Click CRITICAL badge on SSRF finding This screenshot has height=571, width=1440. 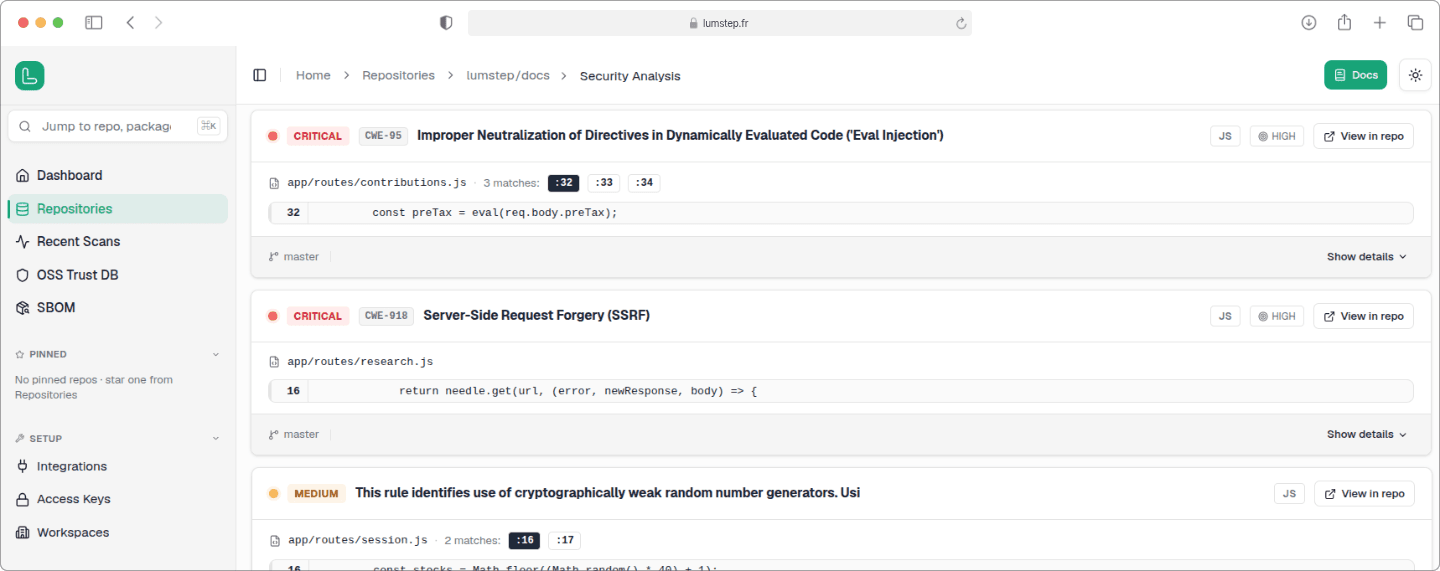(318, 316)
